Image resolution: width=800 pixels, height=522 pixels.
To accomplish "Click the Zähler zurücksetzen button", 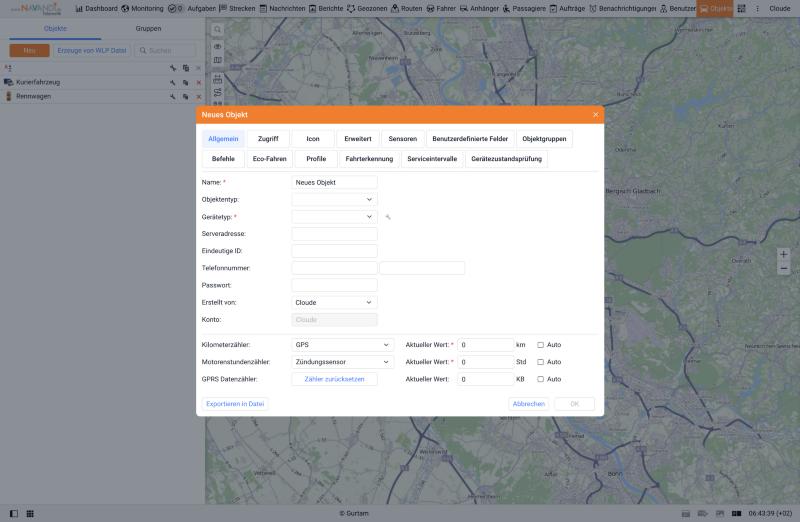I will [334, 379].
